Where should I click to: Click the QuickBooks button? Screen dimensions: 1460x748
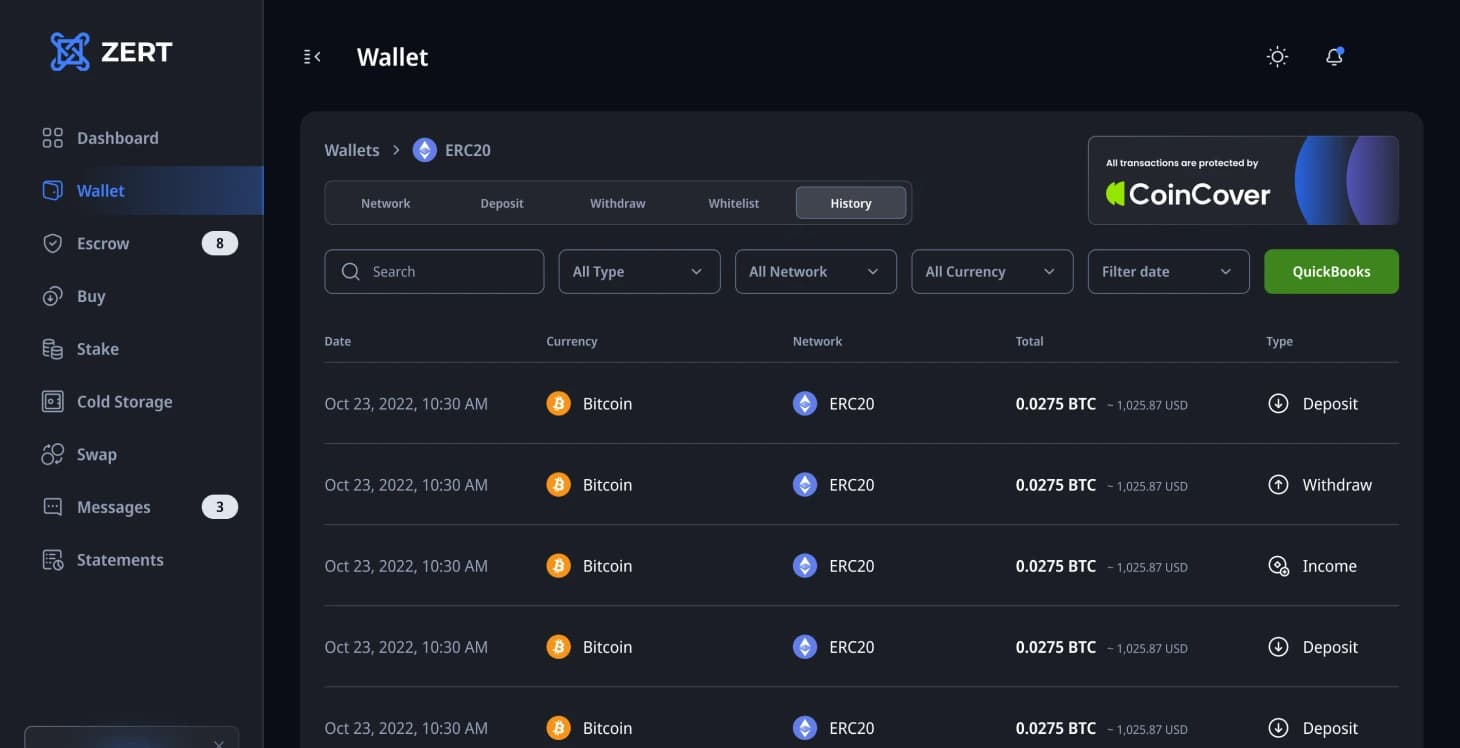(x=1331, y=271)
